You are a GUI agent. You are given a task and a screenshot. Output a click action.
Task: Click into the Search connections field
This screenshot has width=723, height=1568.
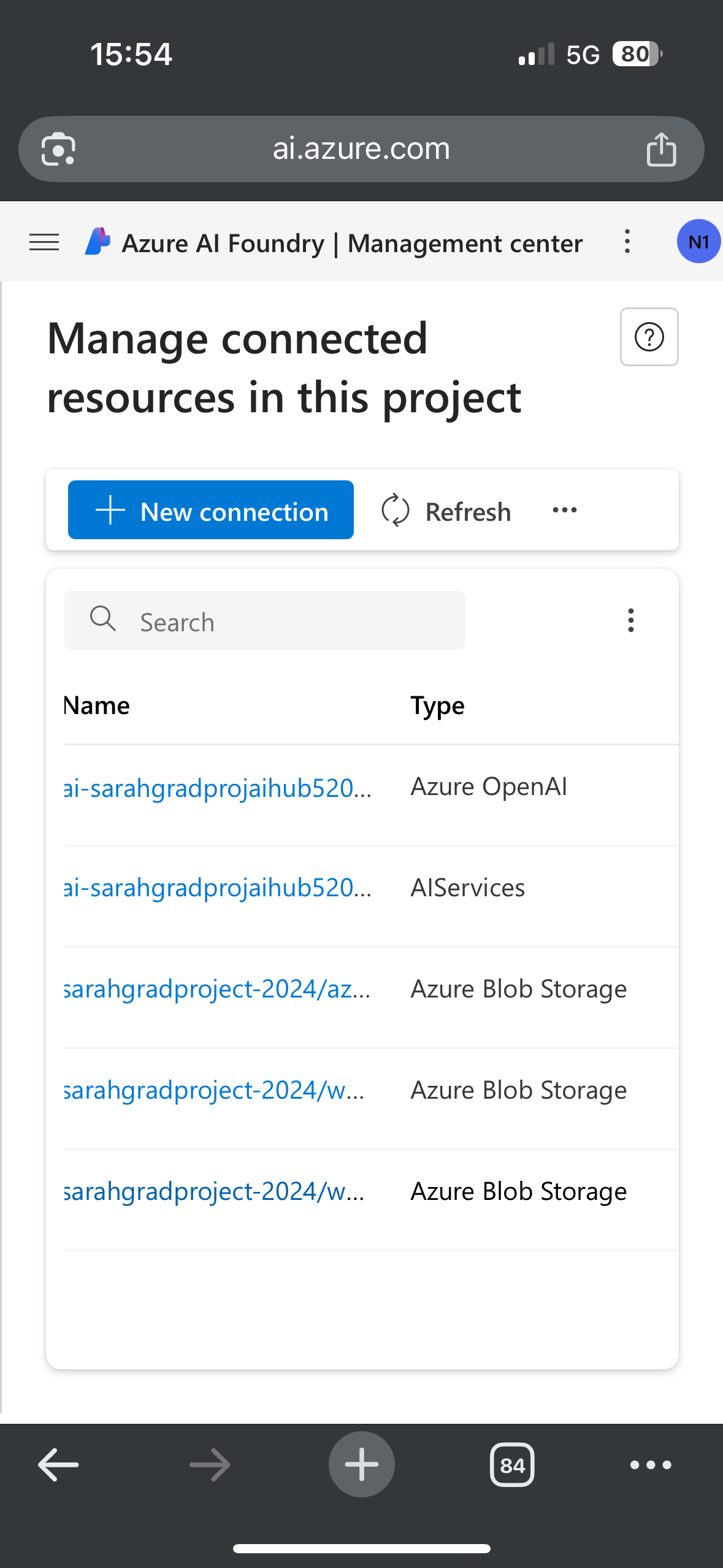point(265,621)
